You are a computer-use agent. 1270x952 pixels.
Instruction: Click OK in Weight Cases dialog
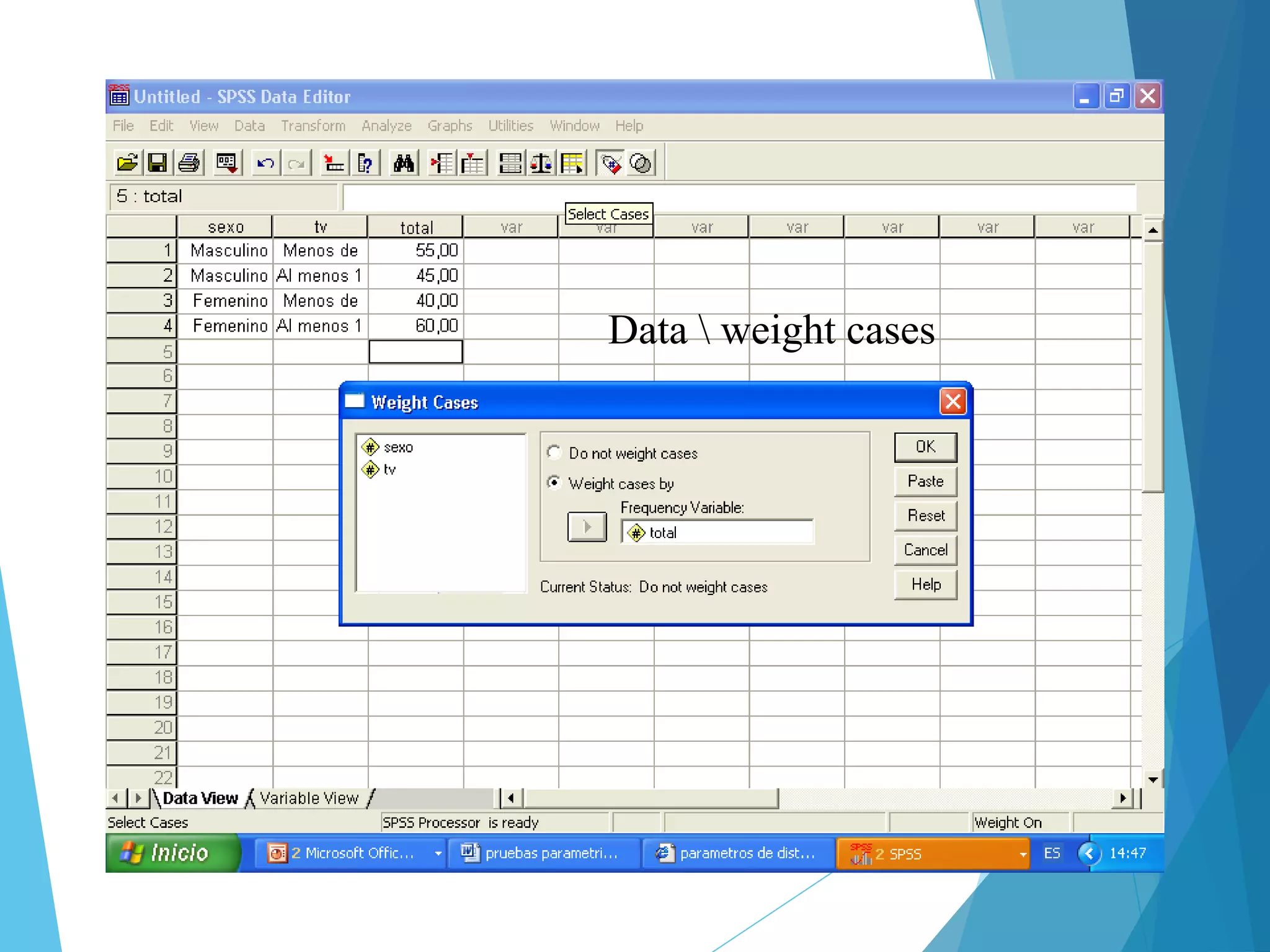(925, 447)
